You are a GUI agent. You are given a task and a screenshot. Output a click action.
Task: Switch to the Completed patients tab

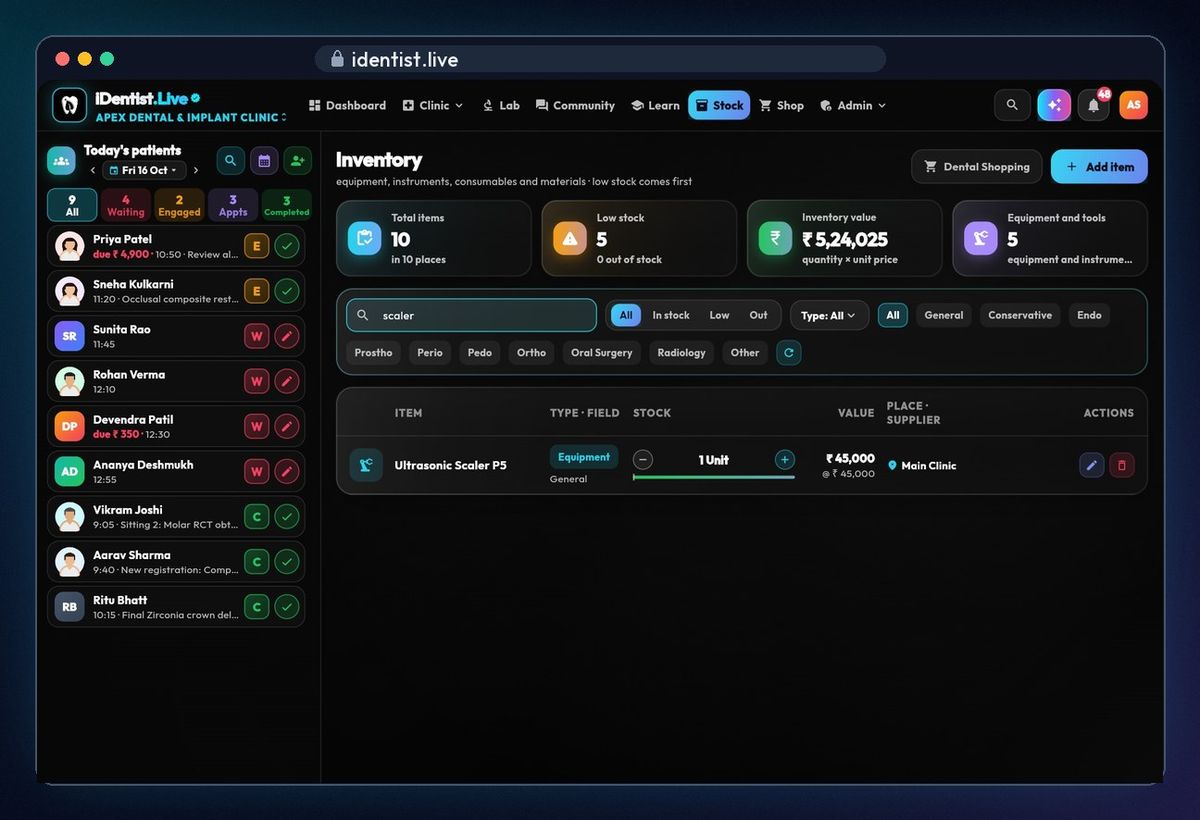(287, 205)
